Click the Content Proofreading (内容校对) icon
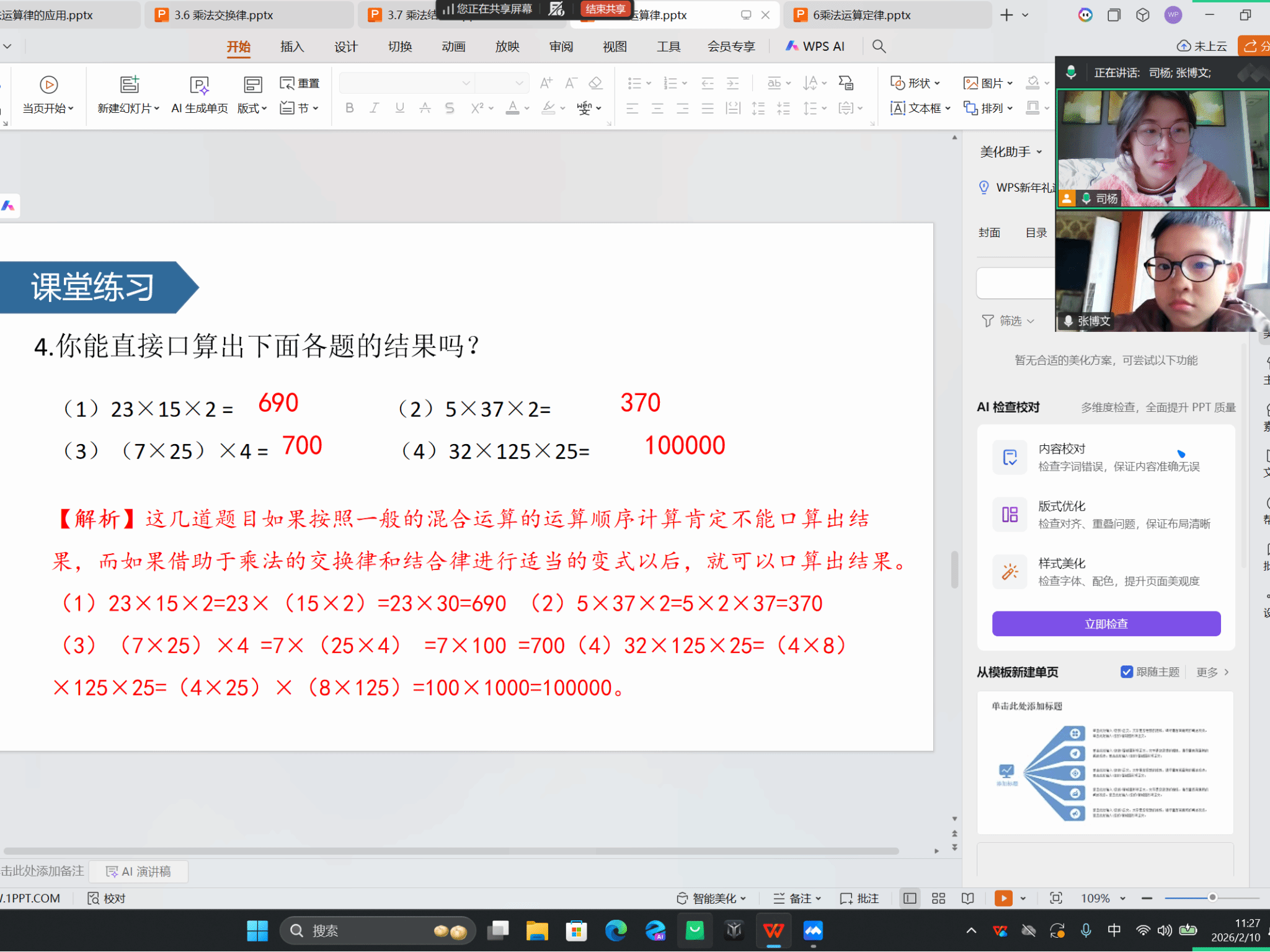This screenshot has width=1270, height=952. tap(1010, 458)
